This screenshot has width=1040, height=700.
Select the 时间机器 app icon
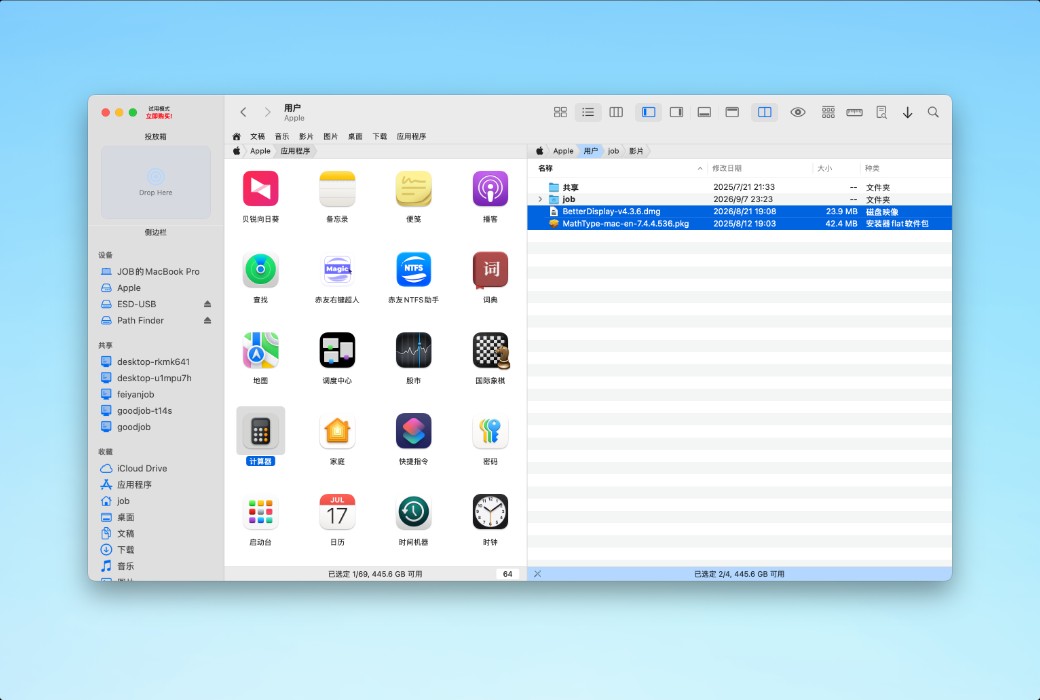(x=413, y=512)
